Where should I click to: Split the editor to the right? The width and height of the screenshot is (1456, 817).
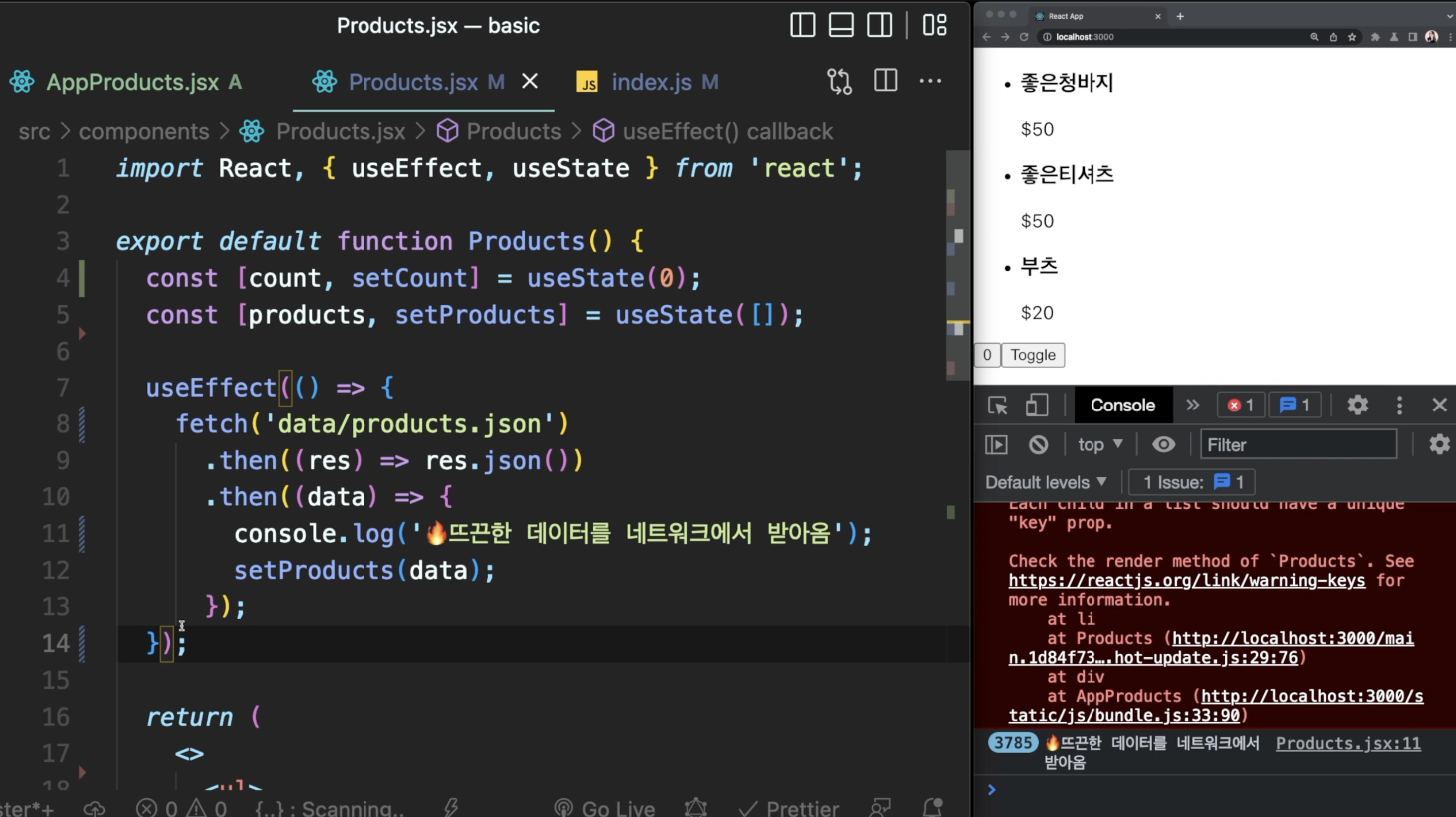[886, 81]
